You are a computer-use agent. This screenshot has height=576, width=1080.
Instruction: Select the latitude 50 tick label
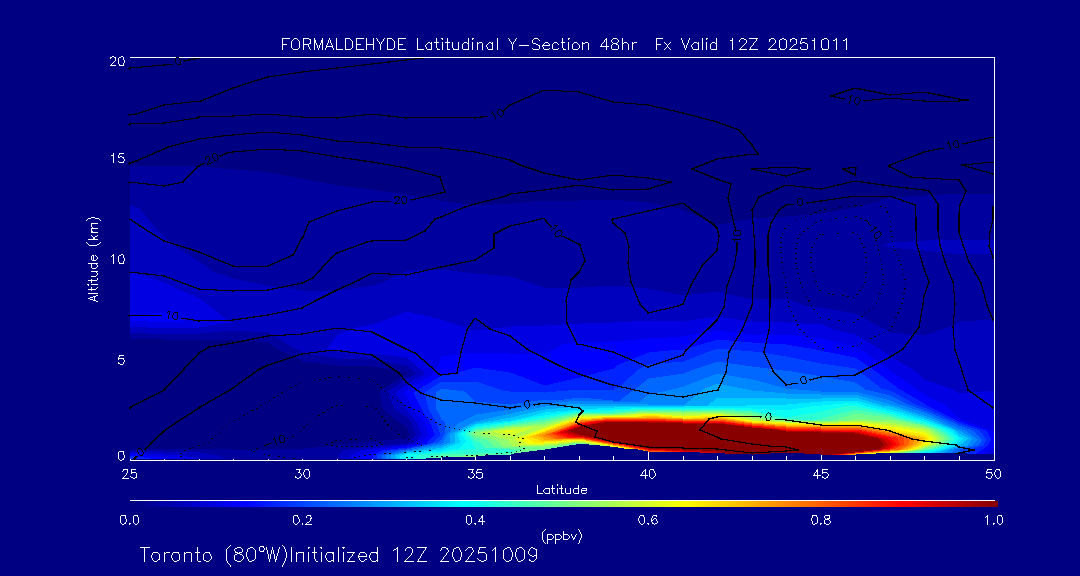coord(993,473)
